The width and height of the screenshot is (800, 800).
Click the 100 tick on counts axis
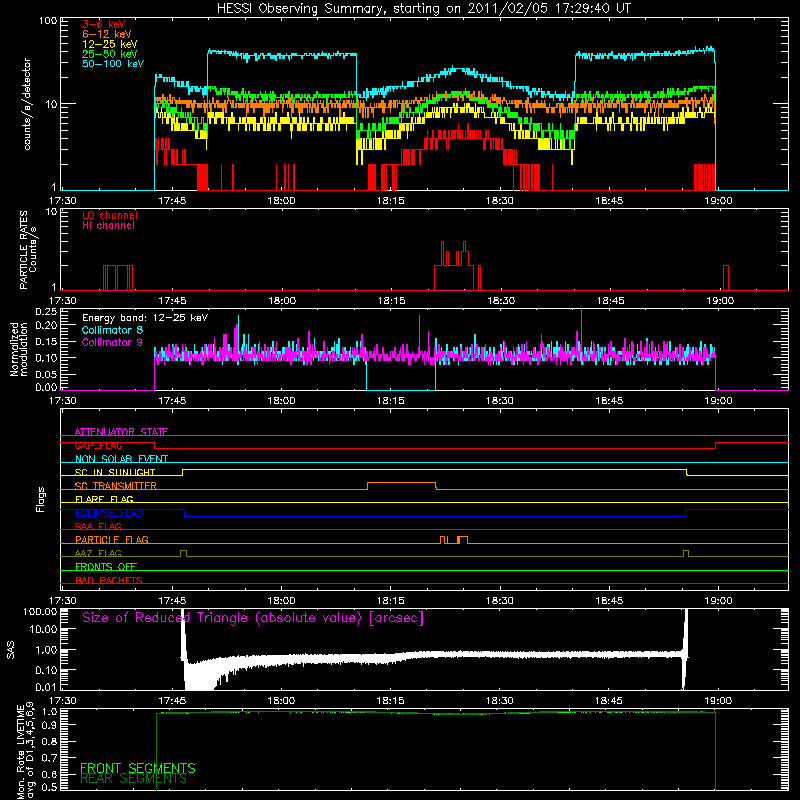48,21
